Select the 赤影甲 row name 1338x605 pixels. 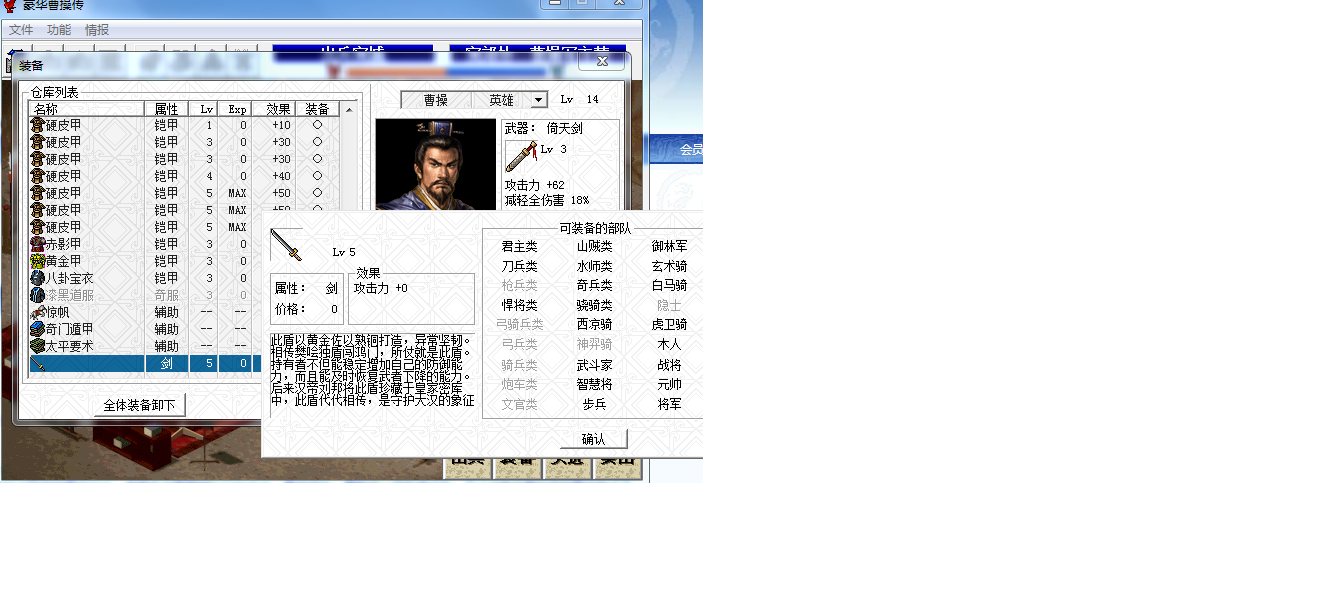click(x=64, y=244)
